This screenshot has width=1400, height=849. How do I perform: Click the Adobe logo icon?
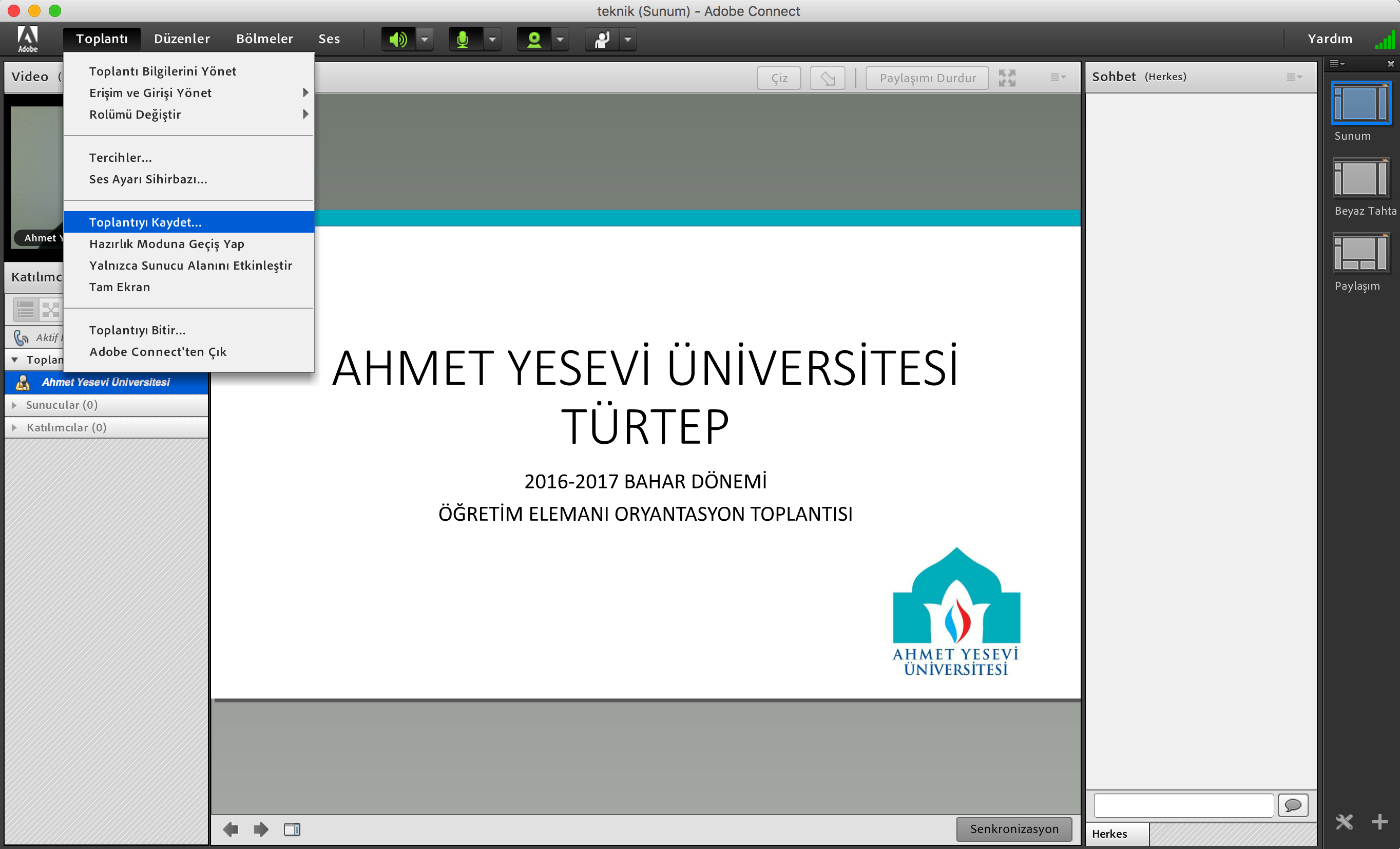pyautogui.click(x=27, y=39)
